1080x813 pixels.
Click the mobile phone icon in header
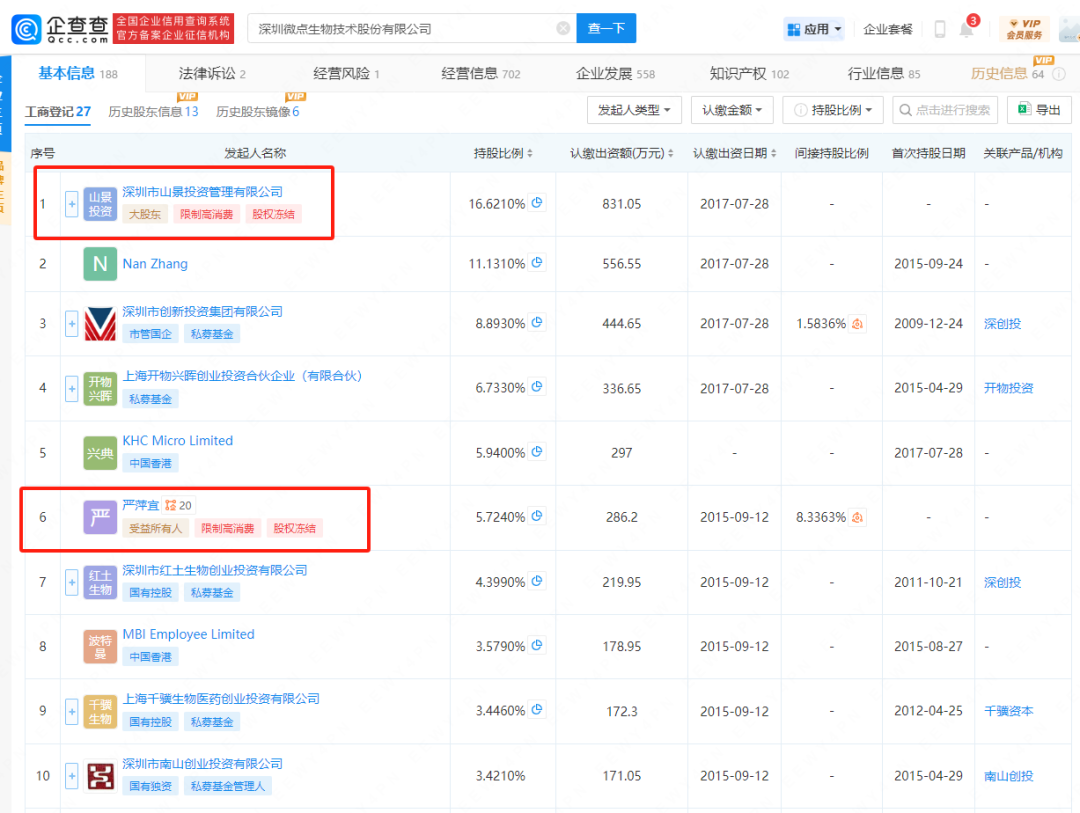[940, 29]
